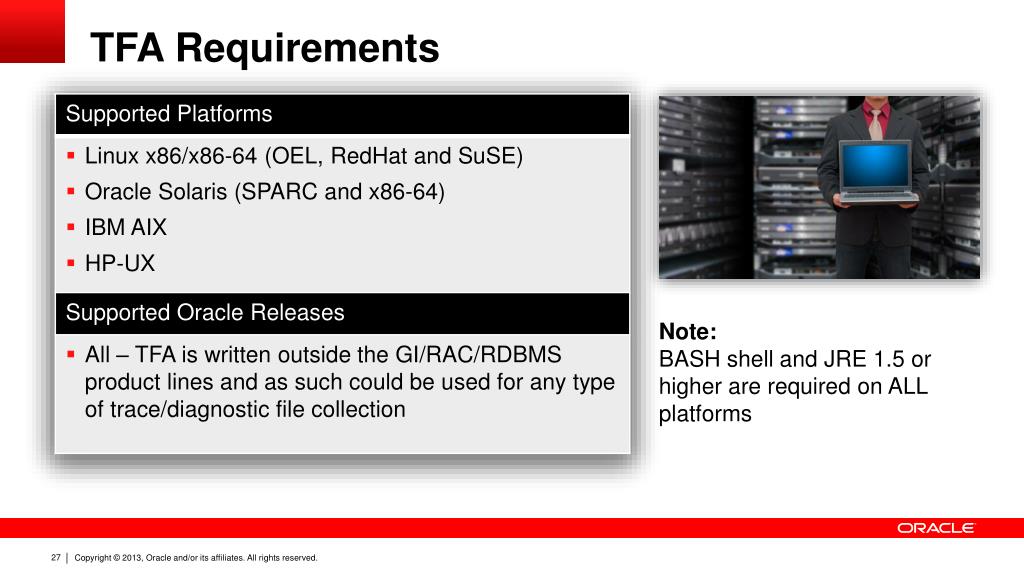Viewport: 1024px width, 576px height.
Task: Click the slide number "27"
Action: pyautogui.click(x=56, y=558)
